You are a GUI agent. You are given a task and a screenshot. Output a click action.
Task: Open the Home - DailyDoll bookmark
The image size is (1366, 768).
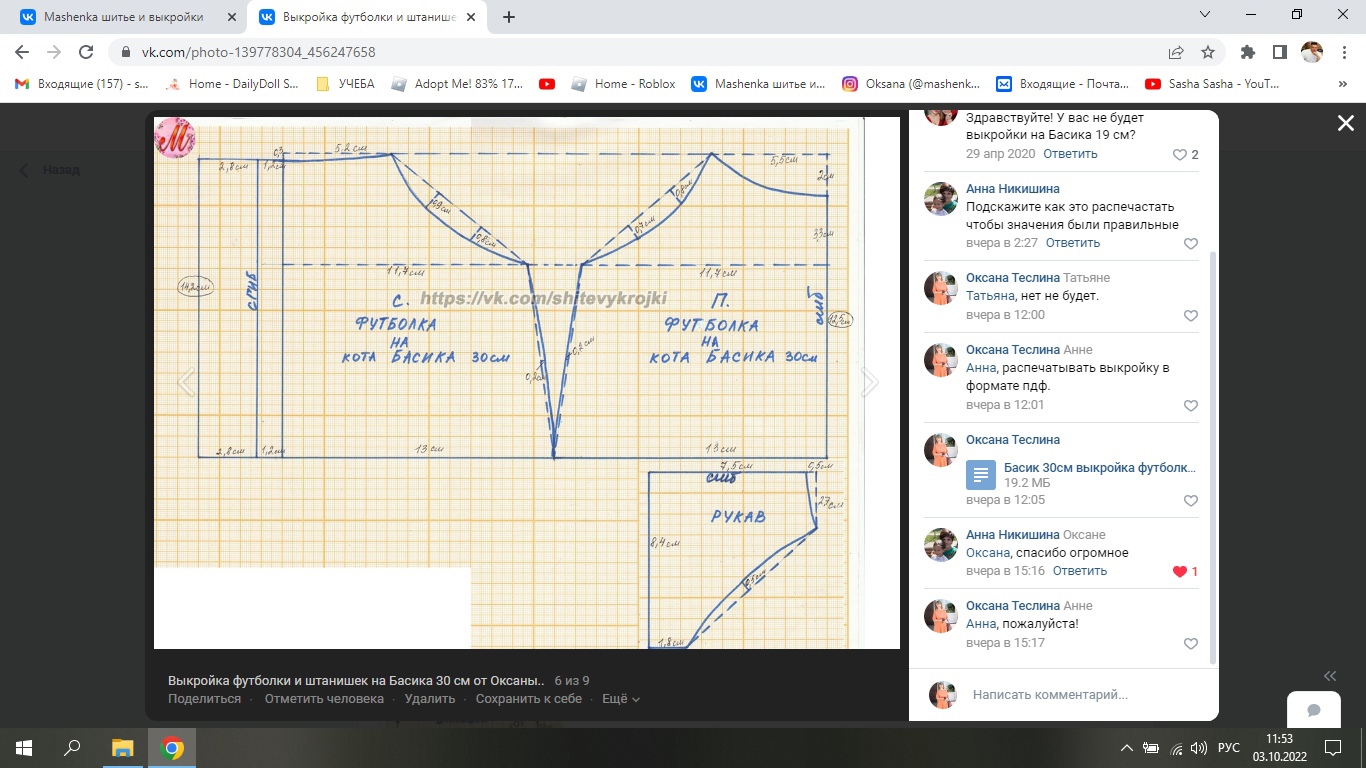pyautogui.click(x=232, y=84)
